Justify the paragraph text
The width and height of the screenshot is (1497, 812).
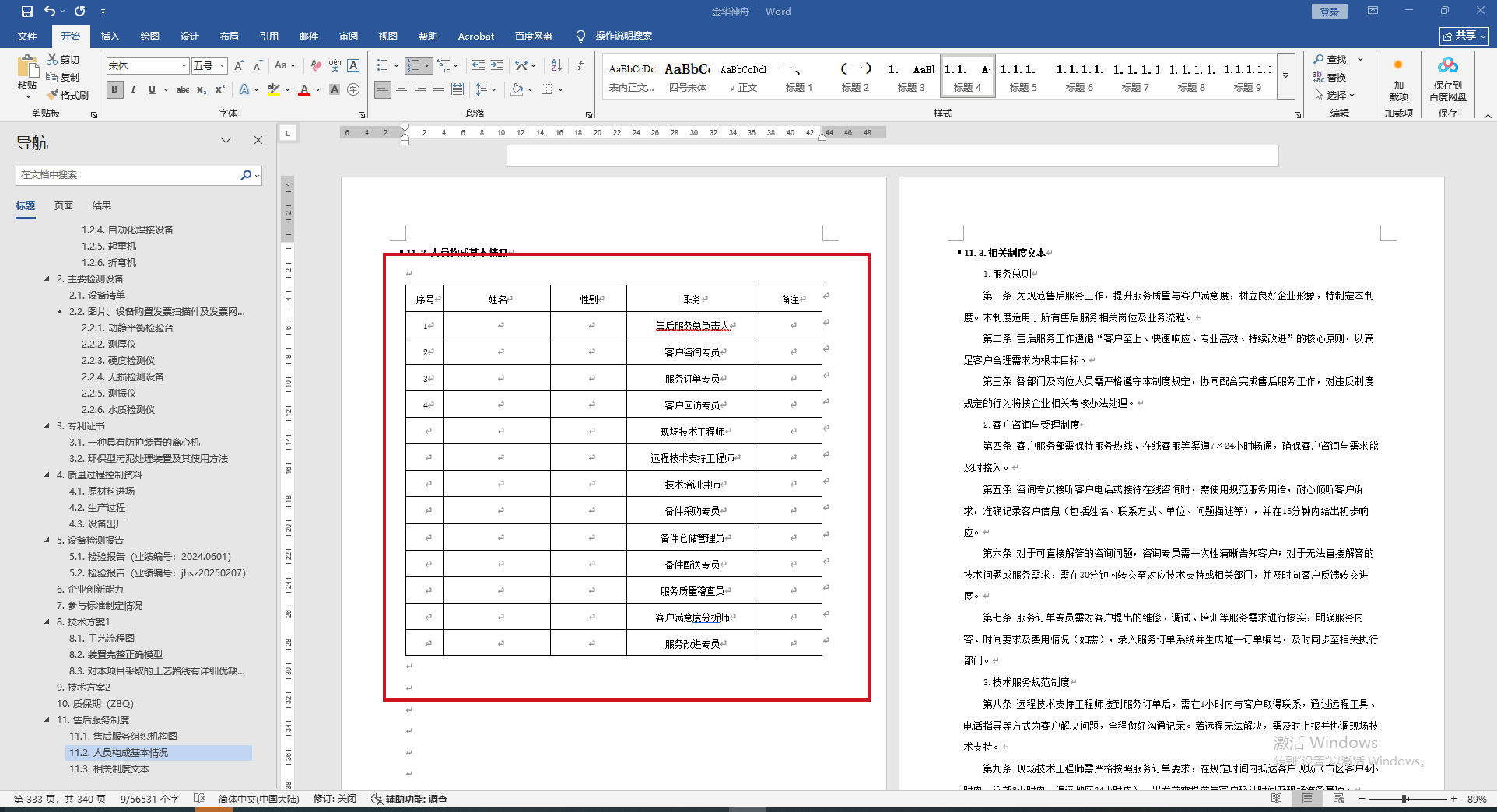coord(439,89)
